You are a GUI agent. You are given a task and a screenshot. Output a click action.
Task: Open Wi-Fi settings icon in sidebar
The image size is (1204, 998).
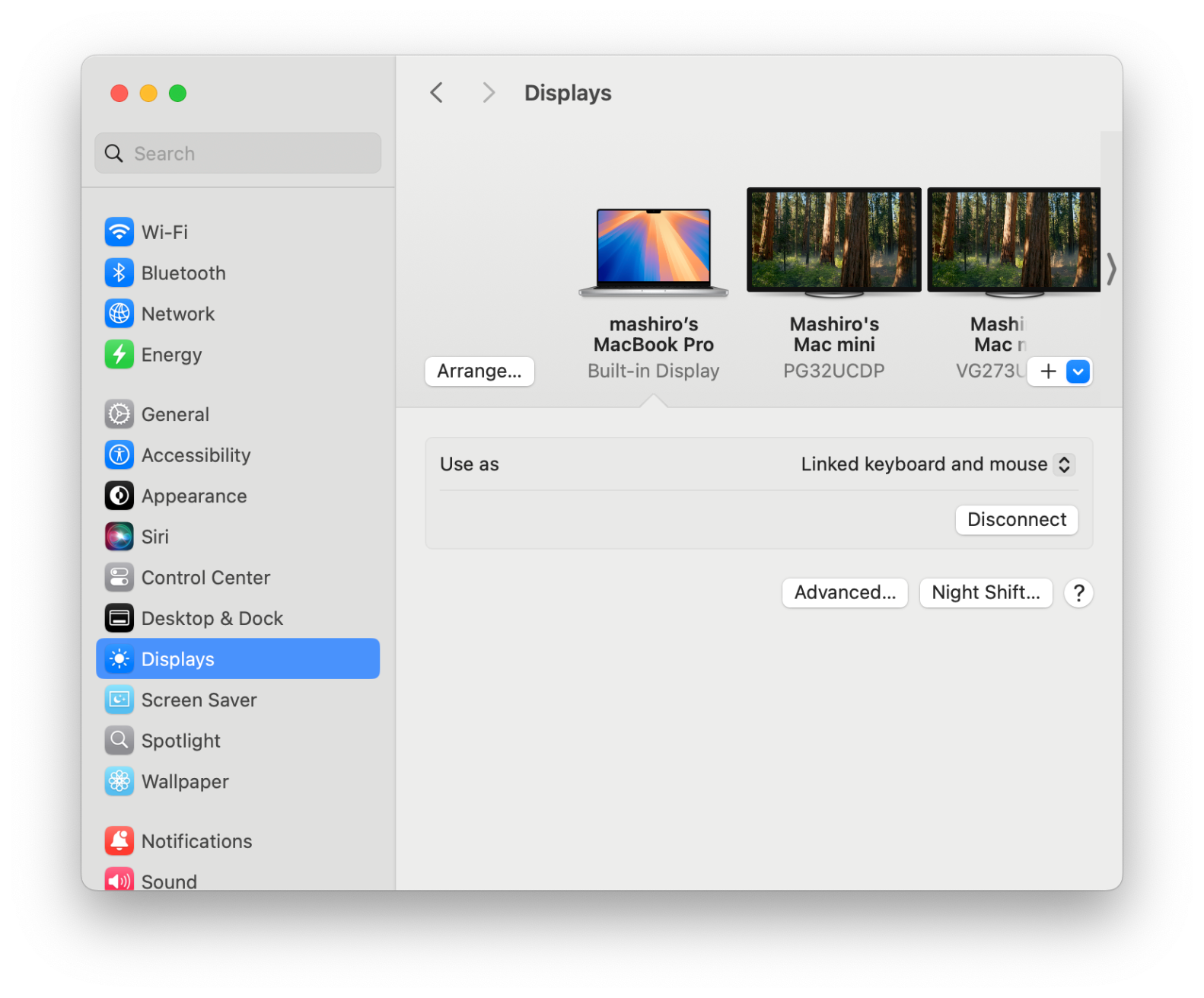click(x=119, y=232)
